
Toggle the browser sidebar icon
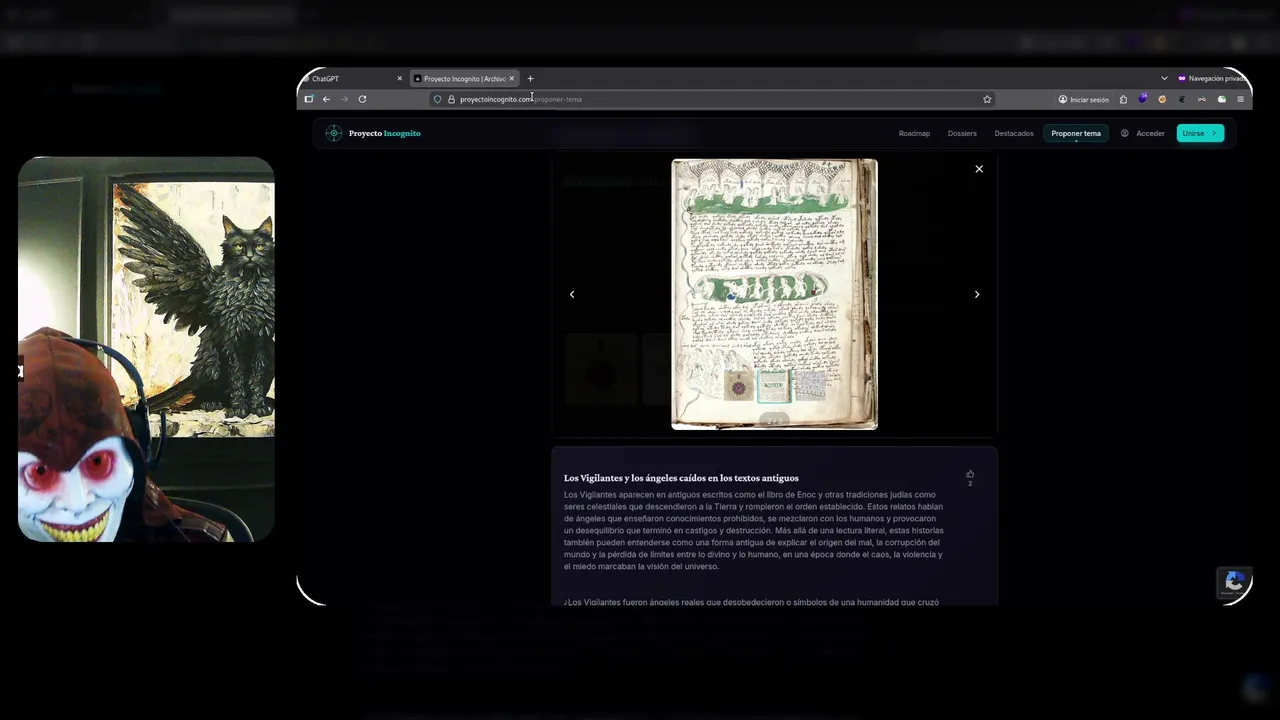tap(309, 99)
